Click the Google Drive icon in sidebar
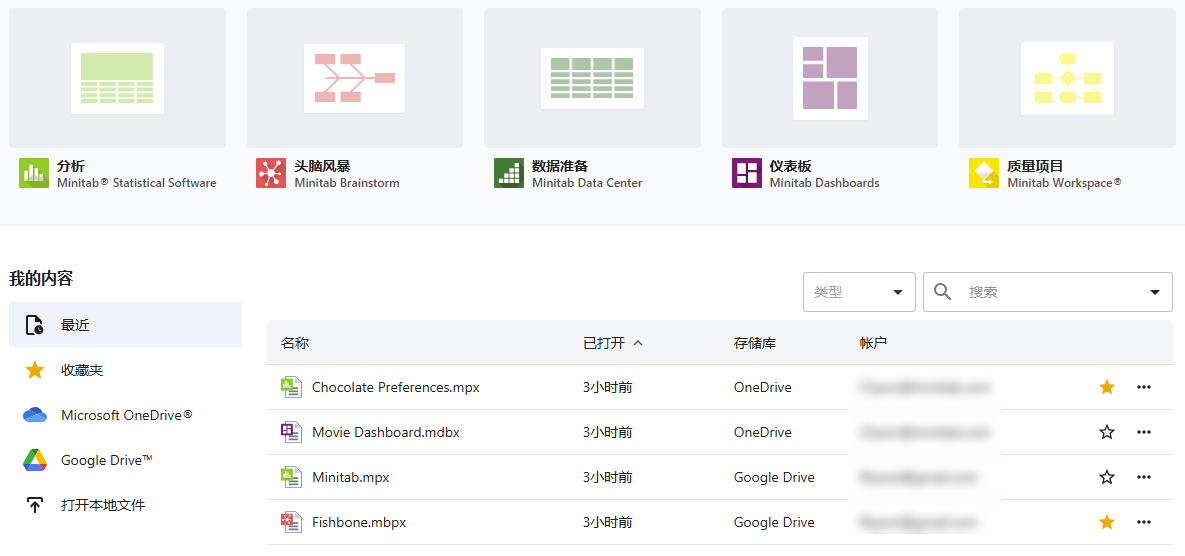This screenshot has width=1185, height=556. tap(35, 460)
